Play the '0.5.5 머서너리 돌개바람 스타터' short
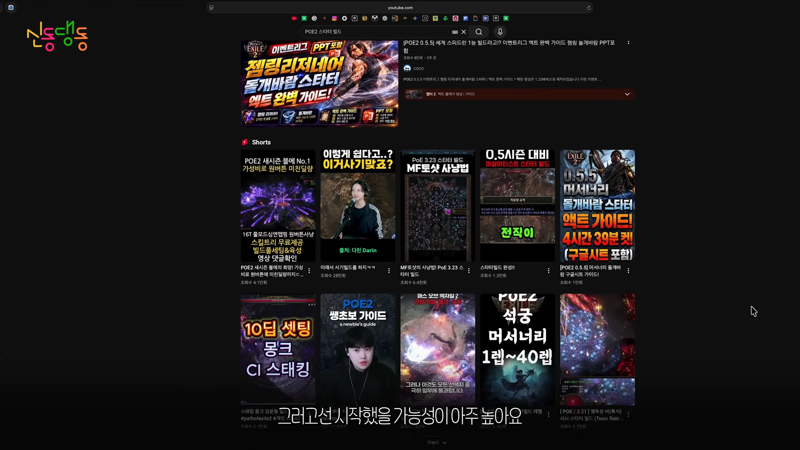This screenshot has width=800, height=450. click(597, 206)
